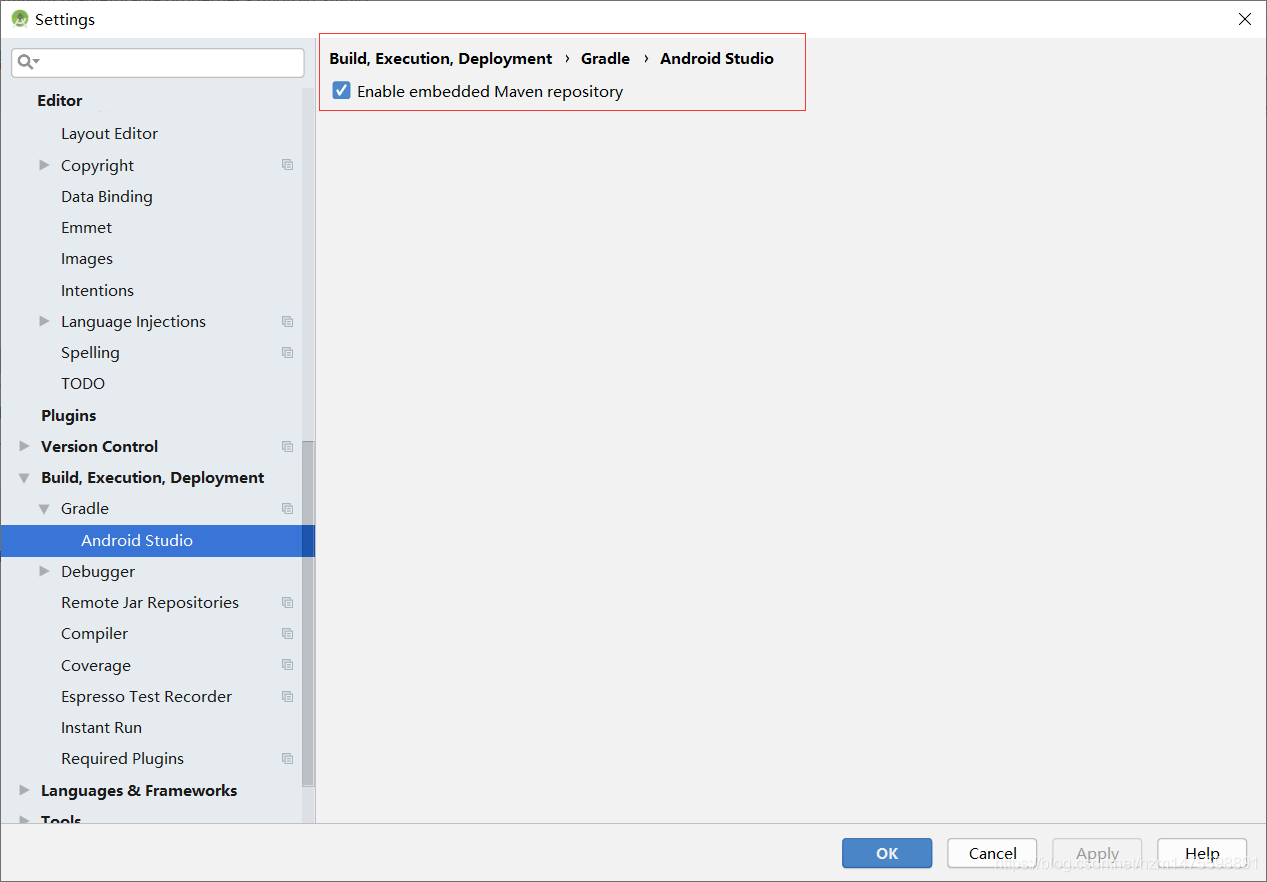Click the Cancel button
1267x882 pixels.
coord(993,853)
